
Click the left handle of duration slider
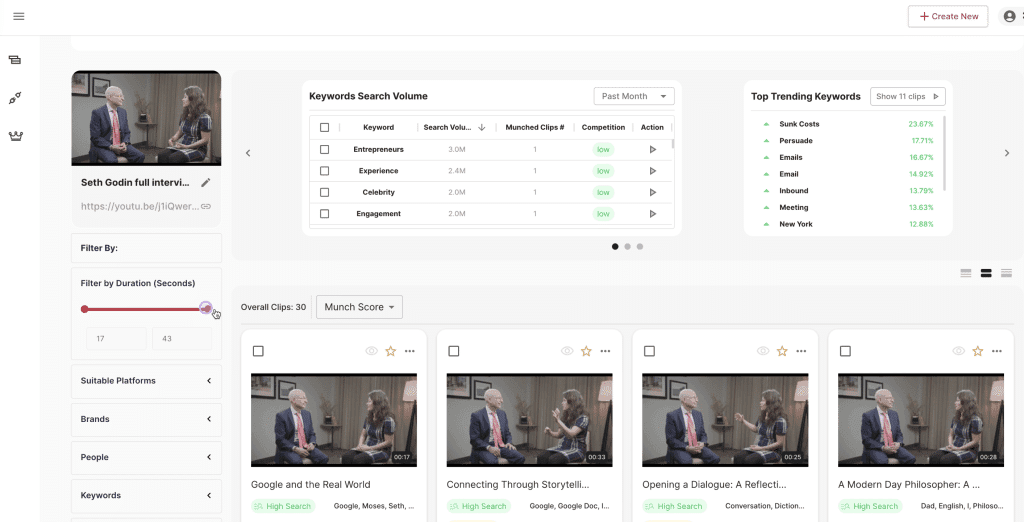(84, 309)
